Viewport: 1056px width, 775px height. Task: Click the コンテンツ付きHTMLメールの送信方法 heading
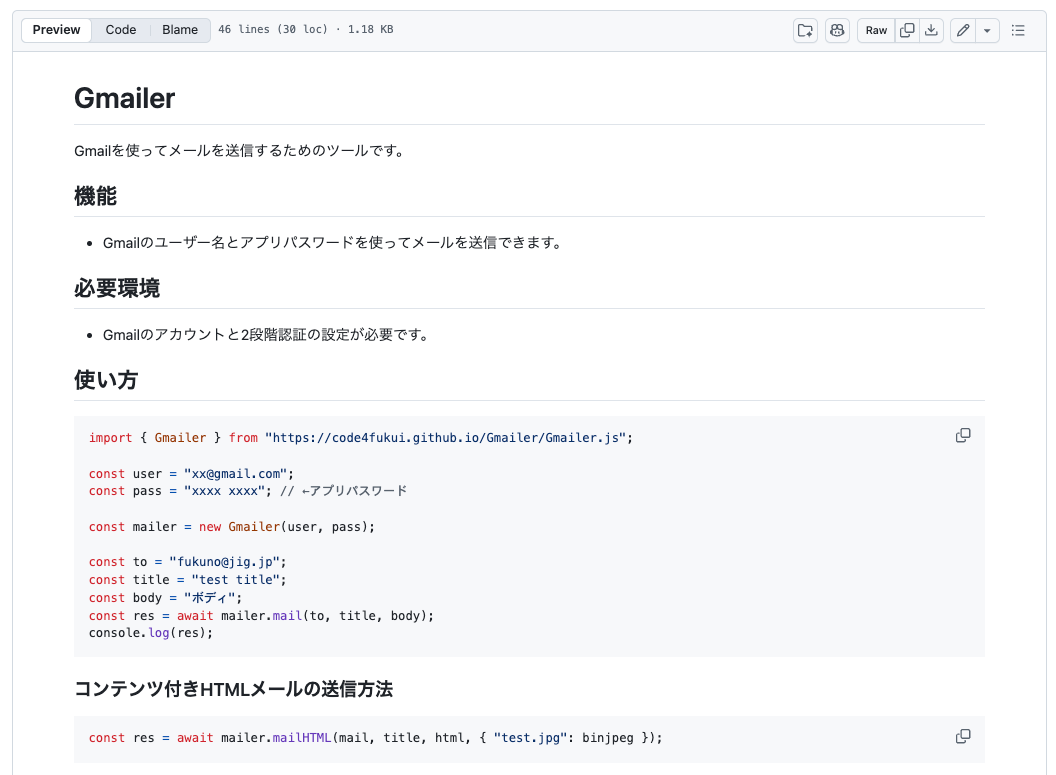[233, 689]
